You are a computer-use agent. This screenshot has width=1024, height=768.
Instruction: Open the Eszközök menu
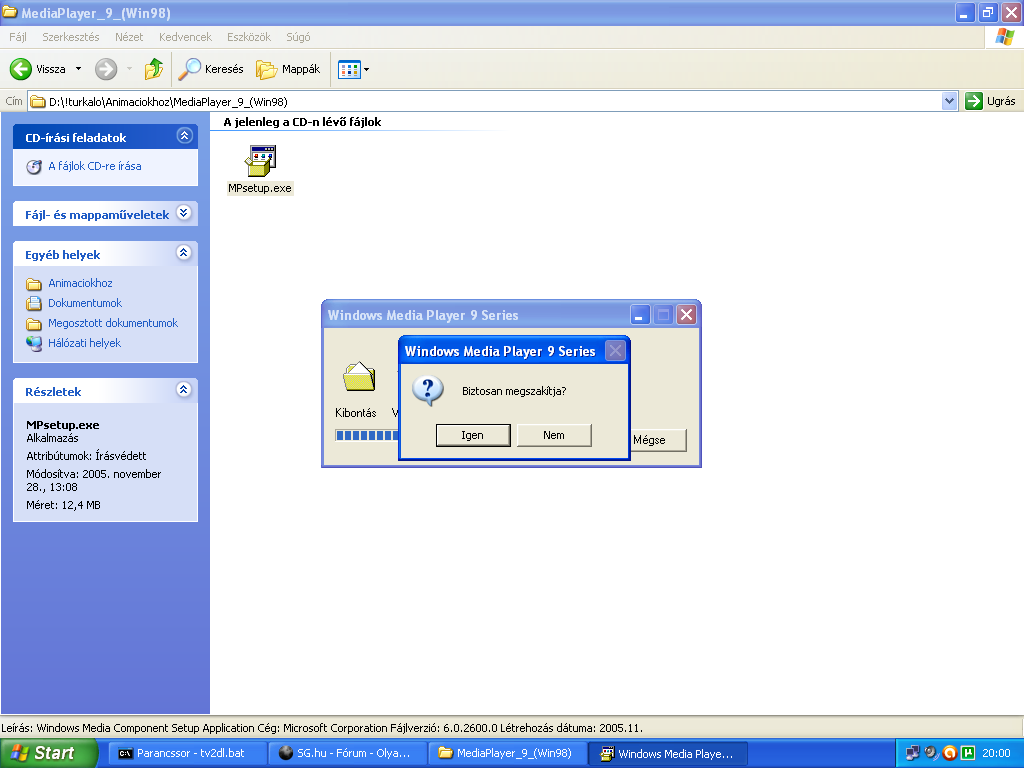[x=248, y=37]
